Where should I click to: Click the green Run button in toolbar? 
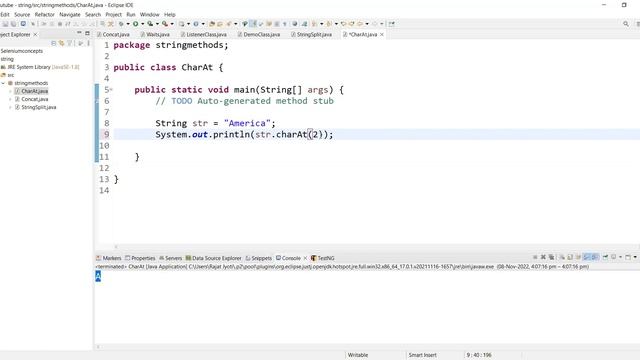pos(136,24)
